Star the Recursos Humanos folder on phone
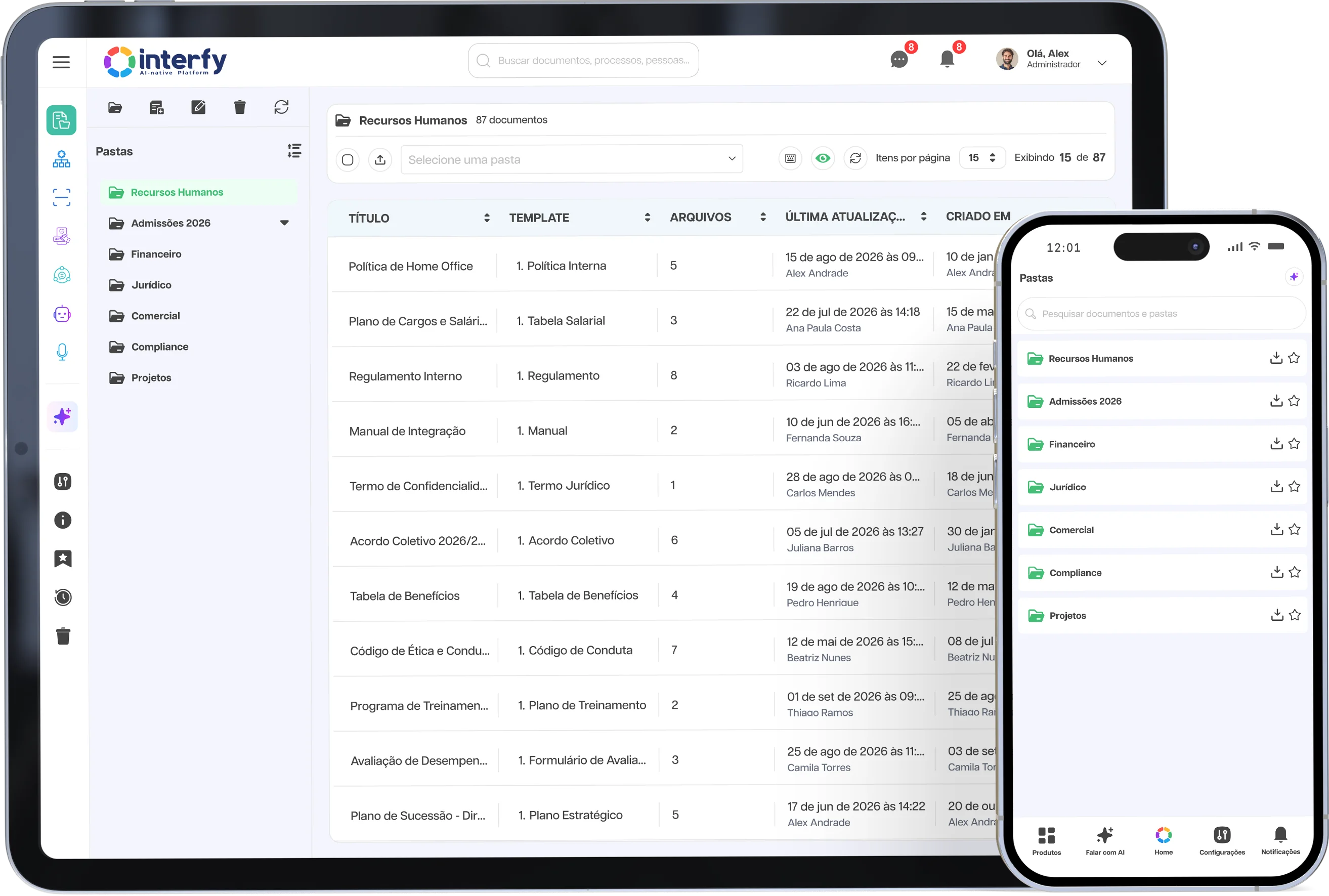The image size is (1329, 896). [x=1294, y=358]
